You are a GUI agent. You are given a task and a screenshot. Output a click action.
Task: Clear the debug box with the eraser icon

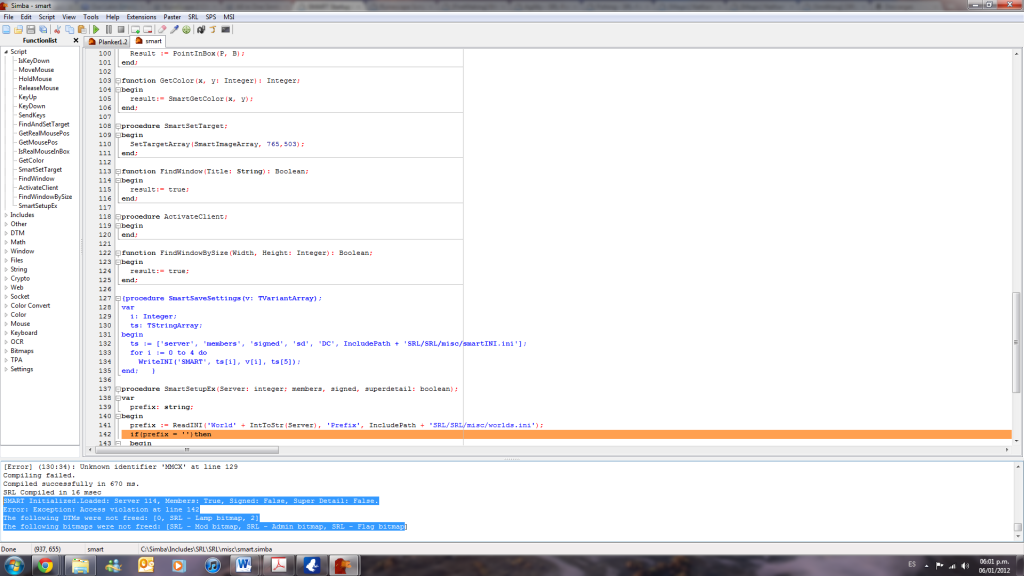[161, 29]
